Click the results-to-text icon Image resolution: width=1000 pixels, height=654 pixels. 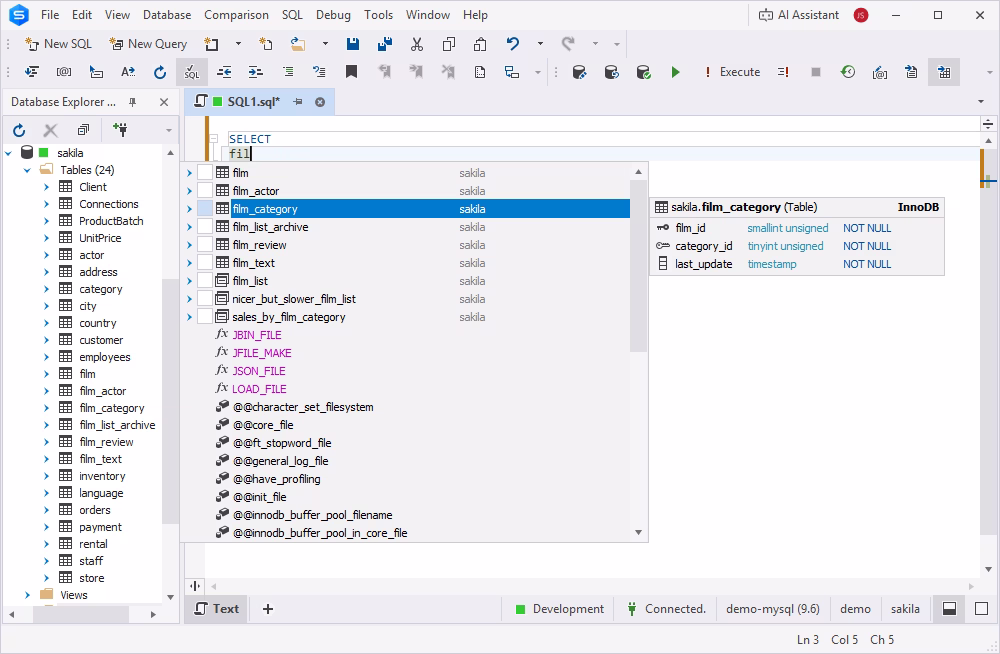pyautogui.click(x=911, y=72)
